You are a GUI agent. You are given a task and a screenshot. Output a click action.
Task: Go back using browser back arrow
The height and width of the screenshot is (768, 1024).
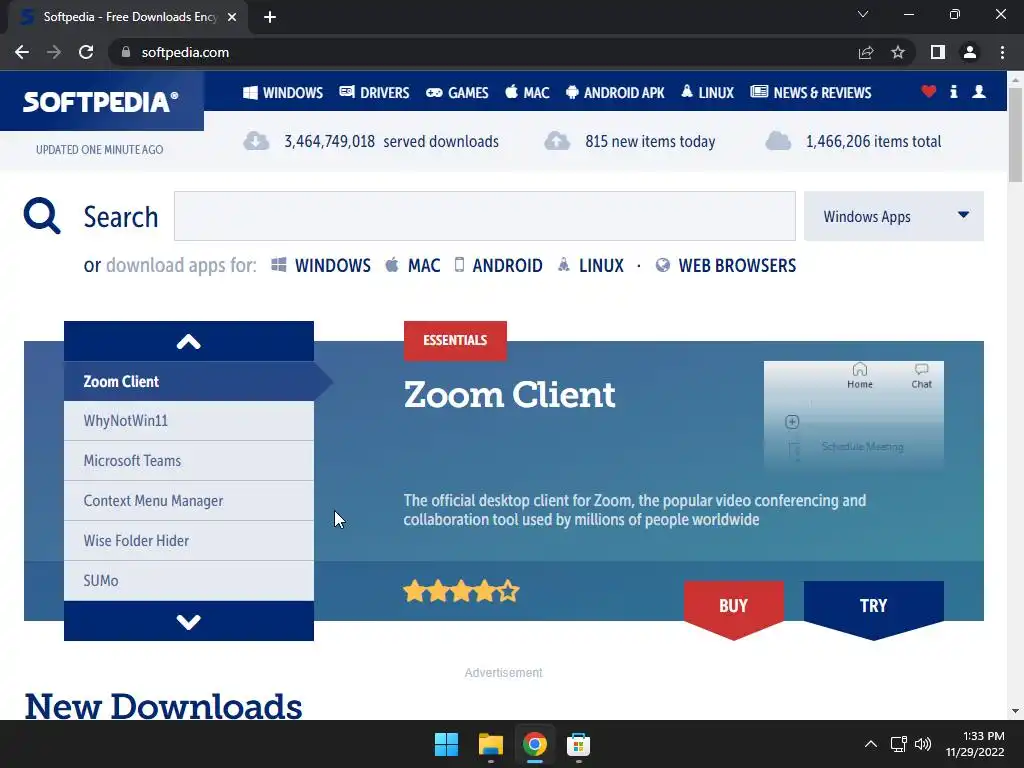pos(22,52)
